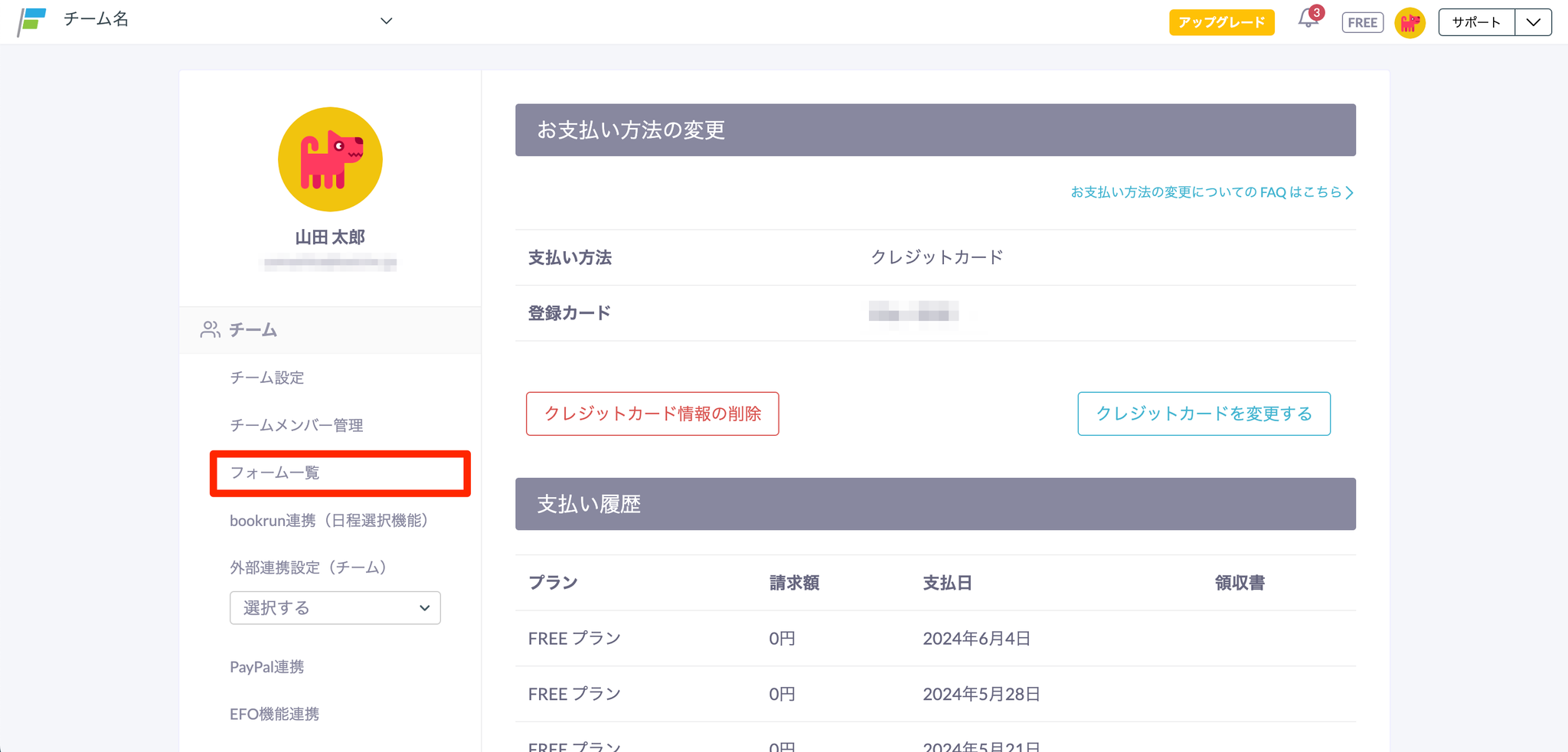Screen dimensions: 1568x752
Task: Click the formrun logo icon
Action: (32, 21)
